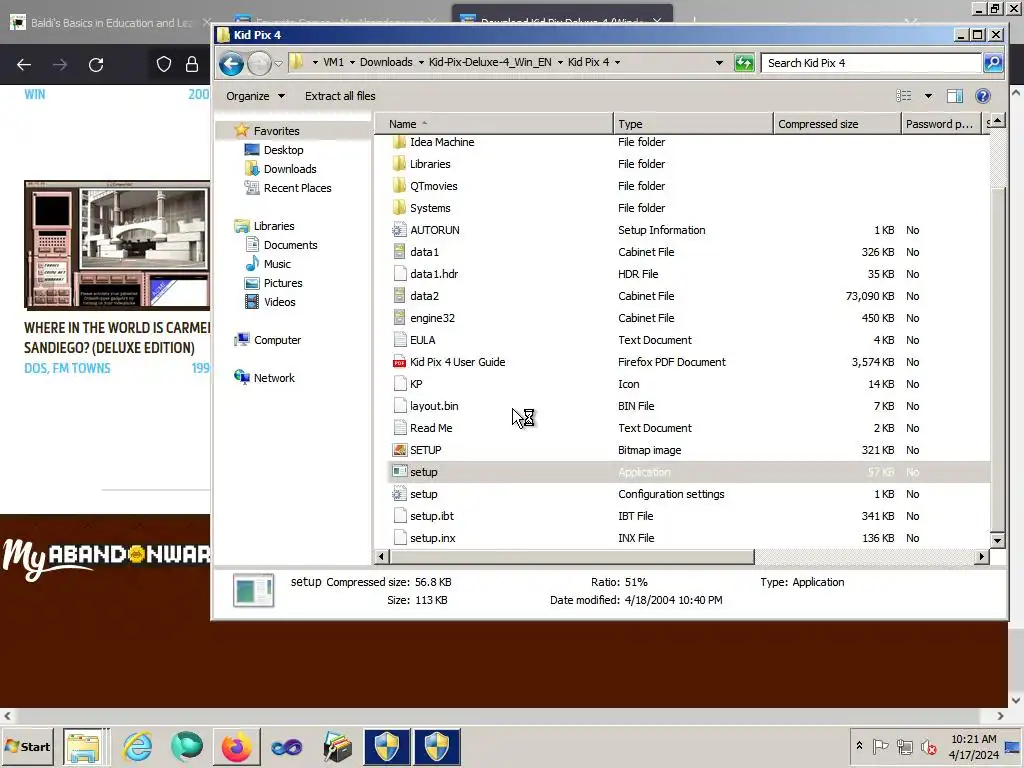Select the setup.inx file row

pyautogui.click(x=689, y=538)
